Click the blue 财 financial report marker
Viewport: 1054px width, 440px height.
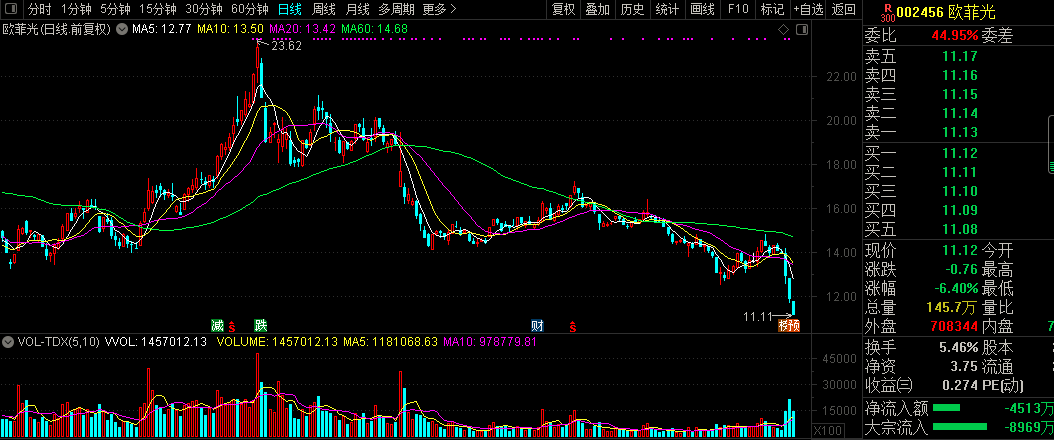click(x=537, y=326)
